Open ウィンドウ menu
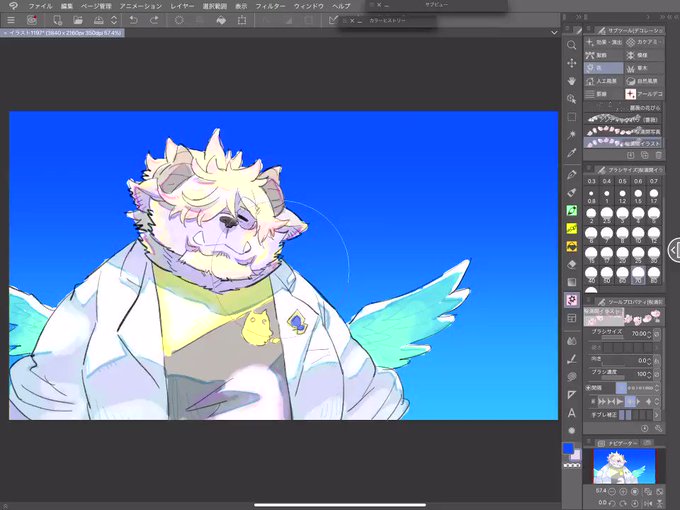 coord(309,6)
